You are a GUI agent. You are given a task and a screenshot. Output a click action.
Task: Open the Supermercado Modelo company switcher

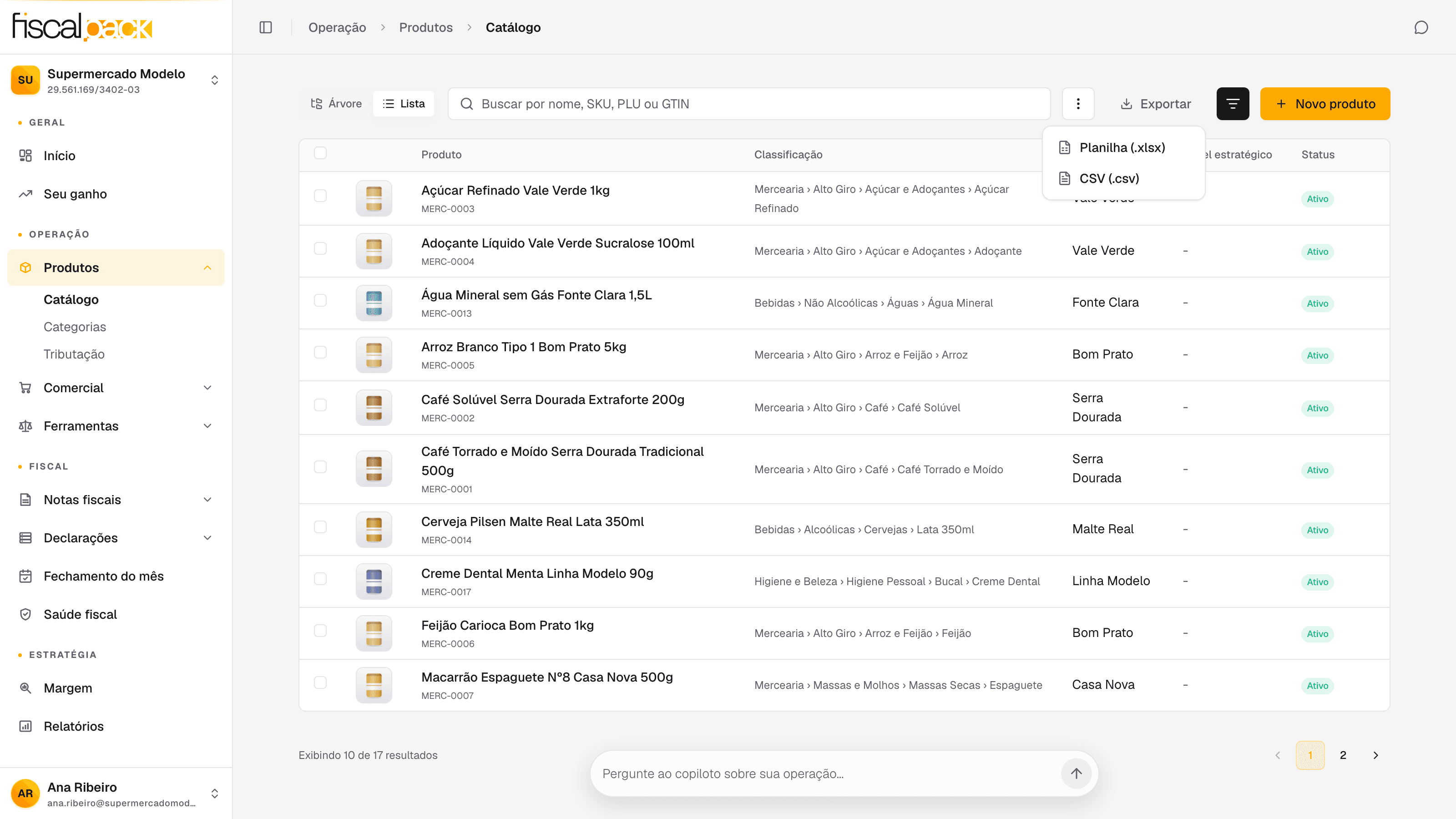pyautogui.click(x=116, y=80)
